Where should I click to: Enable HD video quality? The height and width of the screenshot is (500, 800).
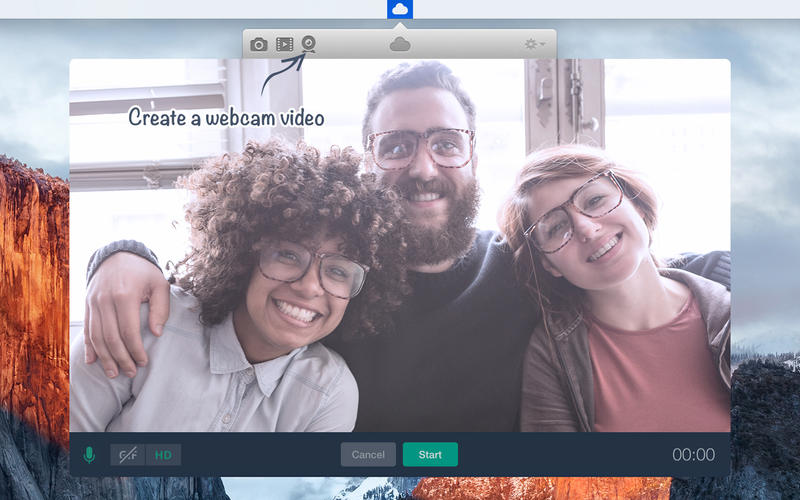point(163,455)
